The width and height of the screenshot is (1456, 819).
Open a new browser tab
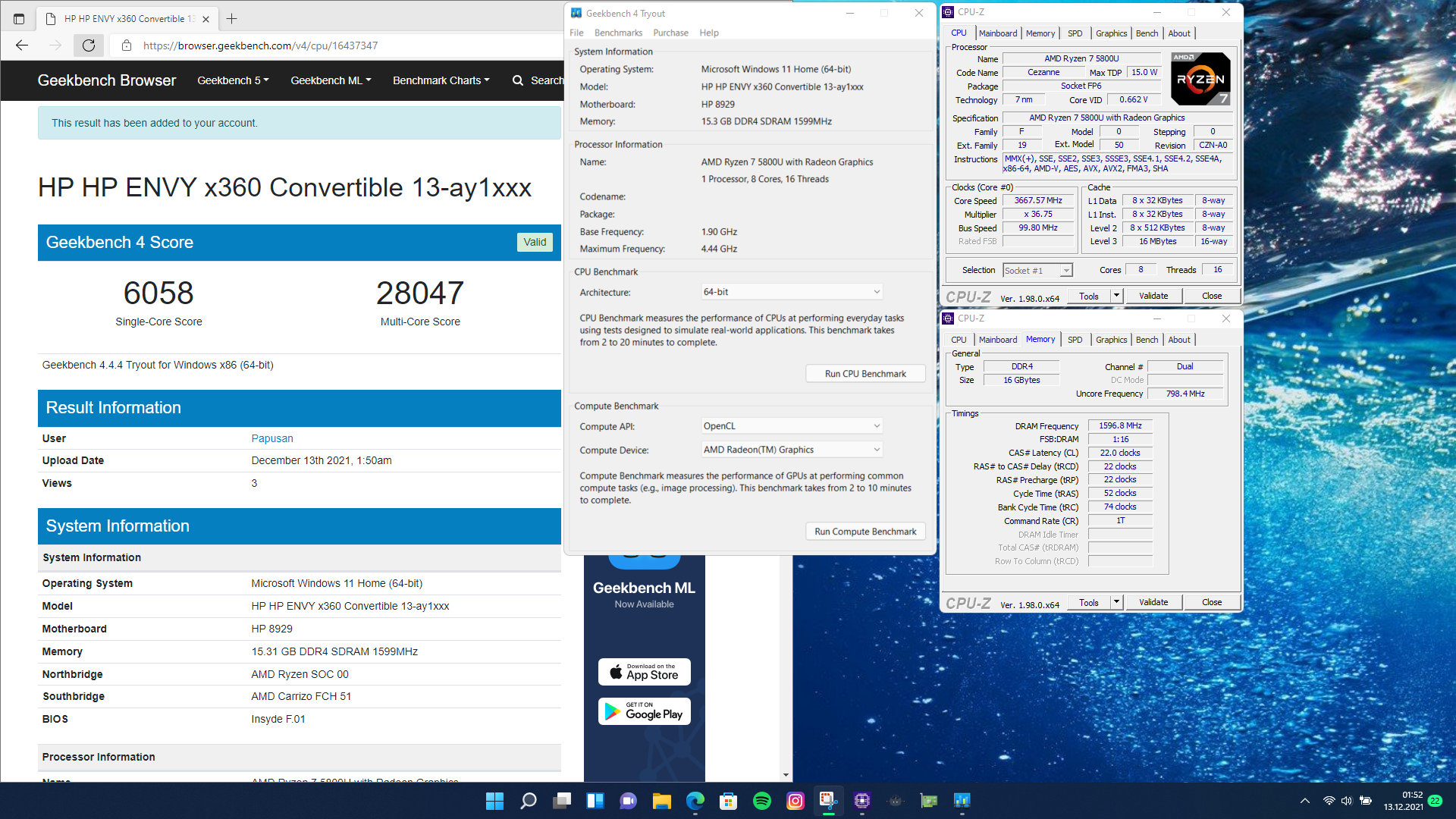[x=232, y=18]
